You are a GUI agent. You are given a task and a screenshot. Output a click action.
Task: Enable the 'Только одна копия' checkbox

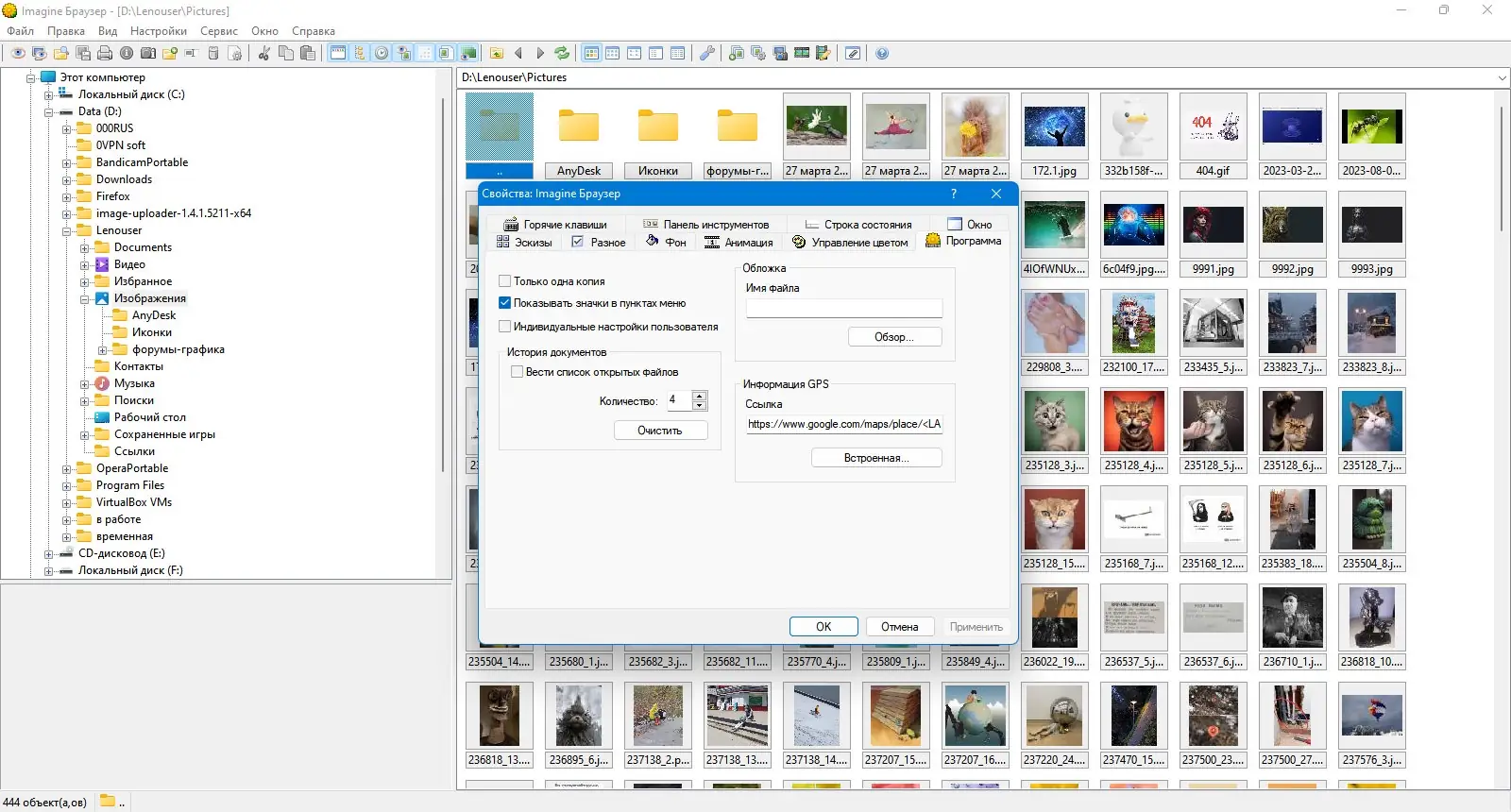[505, 281]
